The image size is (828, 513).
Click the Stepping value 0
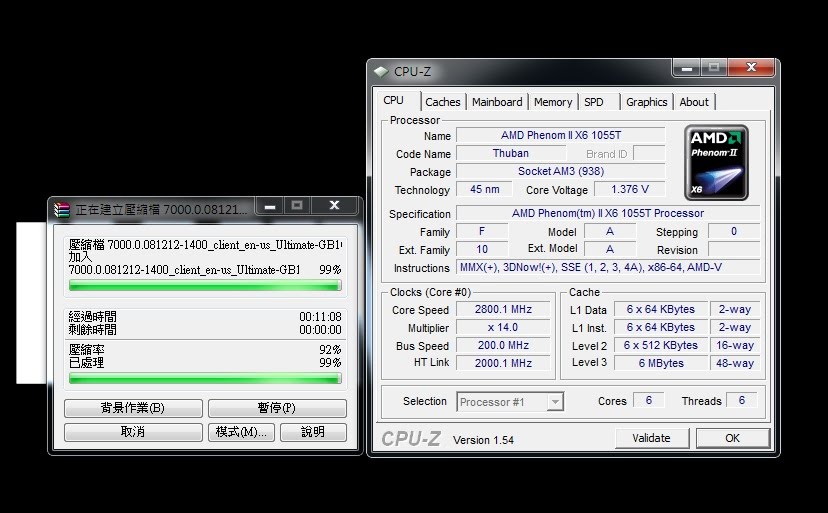(x=733, y=231)
